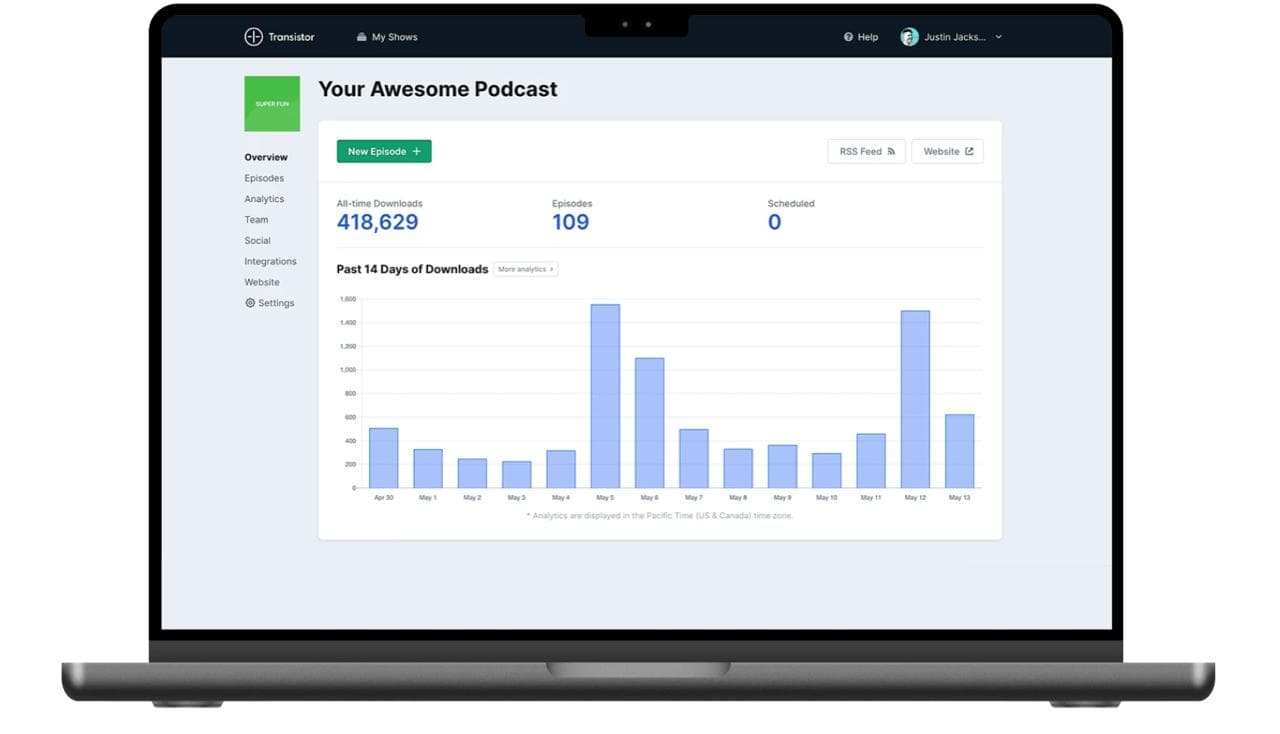
Task: Click the May 12 bar in chart
Action: 915,399
